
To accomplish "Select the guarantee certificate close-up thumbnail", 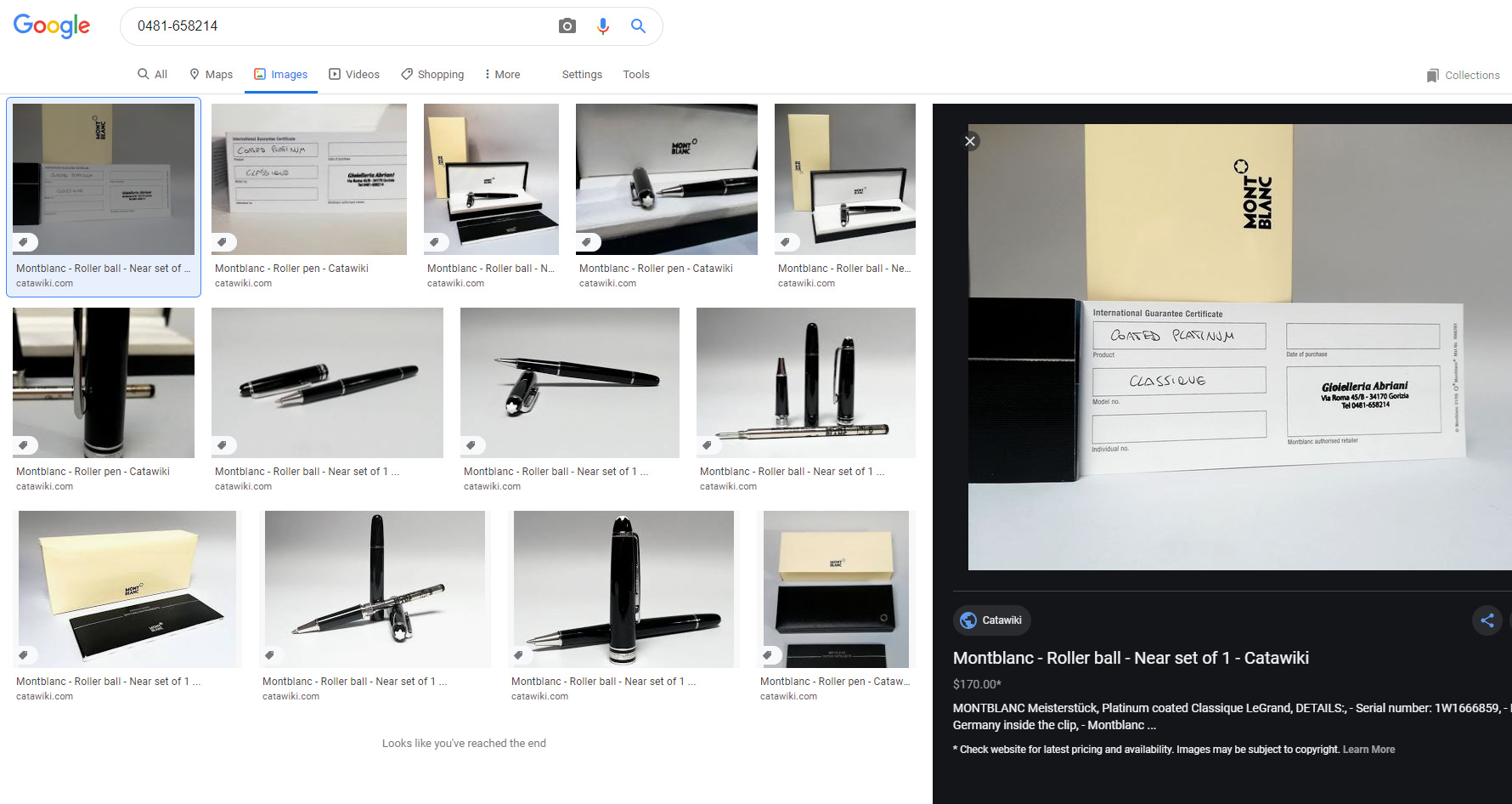I will click(x=308, y=178).
